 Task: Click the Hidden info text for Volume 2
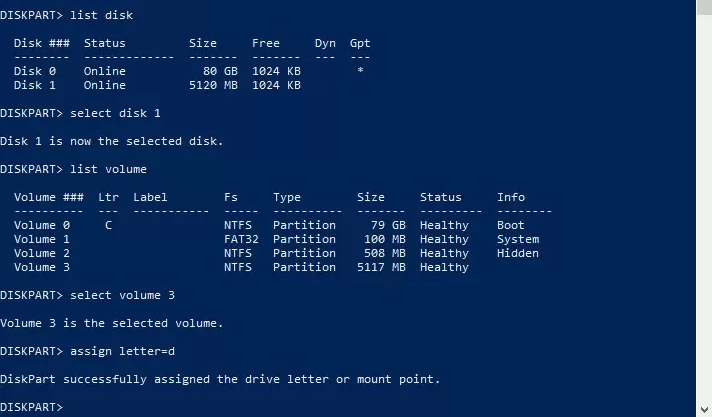517,253
